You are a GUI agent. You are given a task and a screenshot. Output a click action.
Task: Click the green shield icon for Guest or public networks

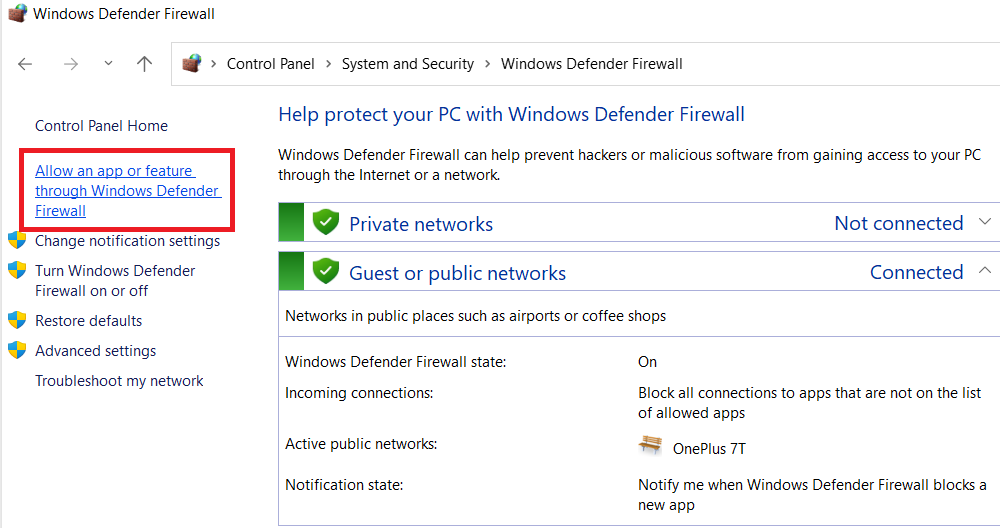pos(326,271)
